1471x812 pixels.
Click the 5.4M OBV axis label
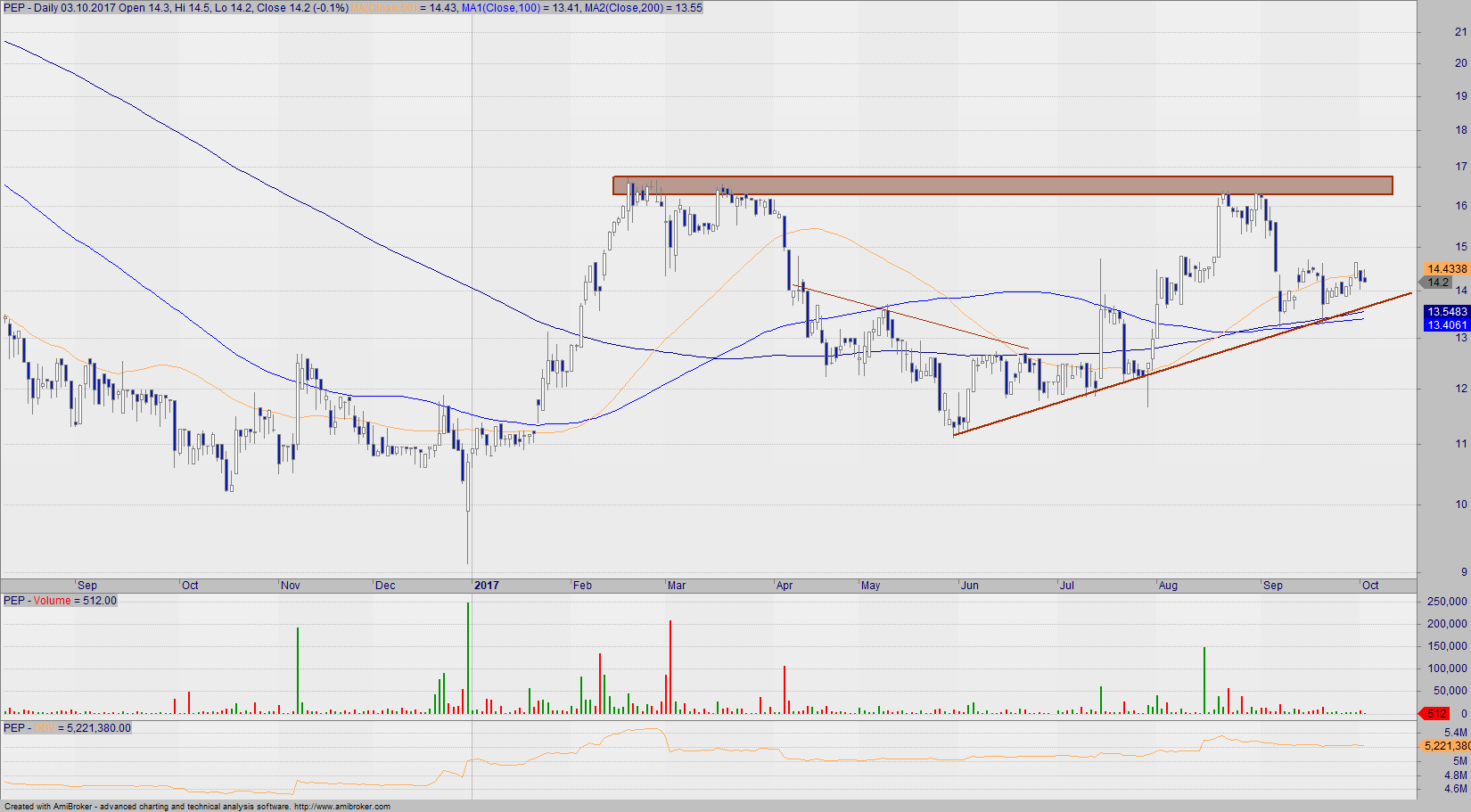click(1456, 733)
